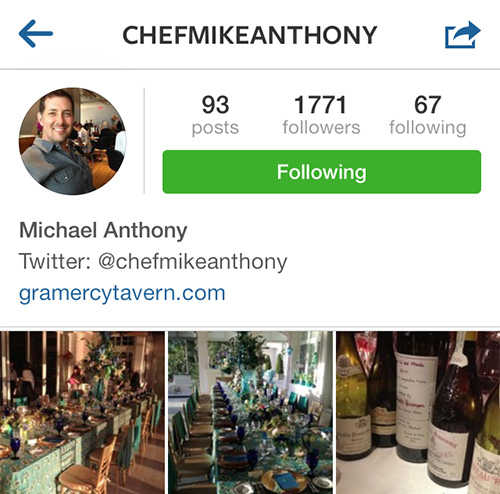Open the middle long table setting photo

pos(250,413)
